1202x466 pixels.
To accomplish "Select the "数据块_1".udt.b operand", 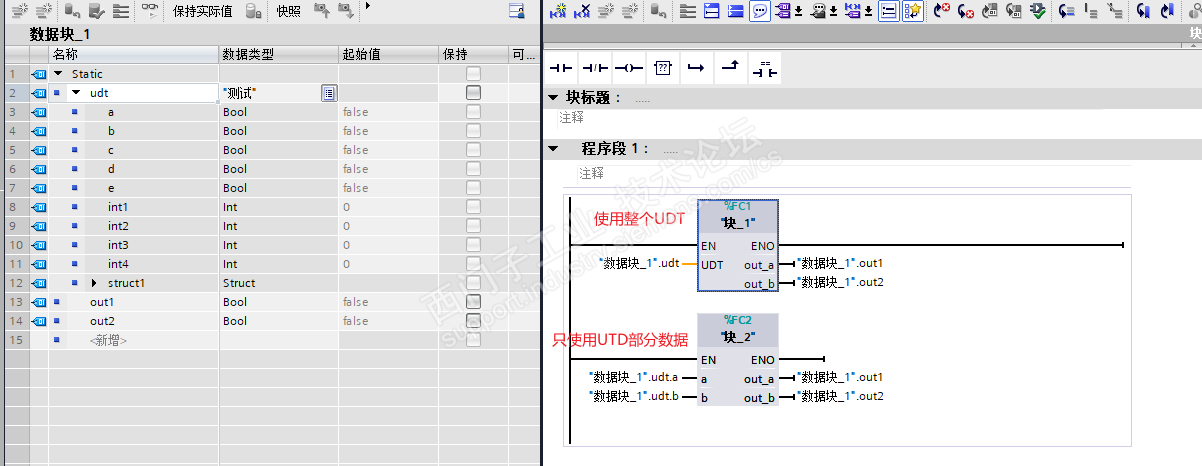I will 634,397.
